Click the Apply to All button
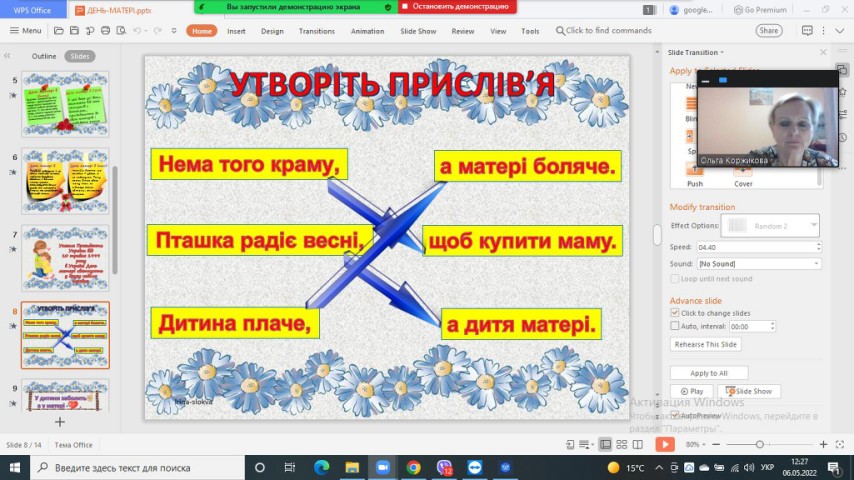854x480 pixels. (708, 373)
